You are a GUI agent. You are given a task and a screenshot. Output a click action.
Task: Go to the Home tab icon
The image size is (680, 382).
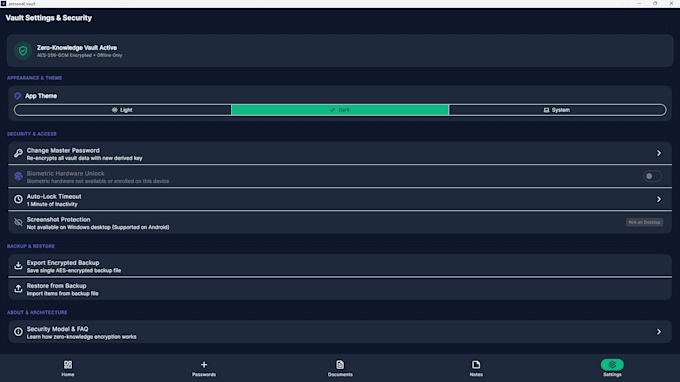[x=68, y=365]
